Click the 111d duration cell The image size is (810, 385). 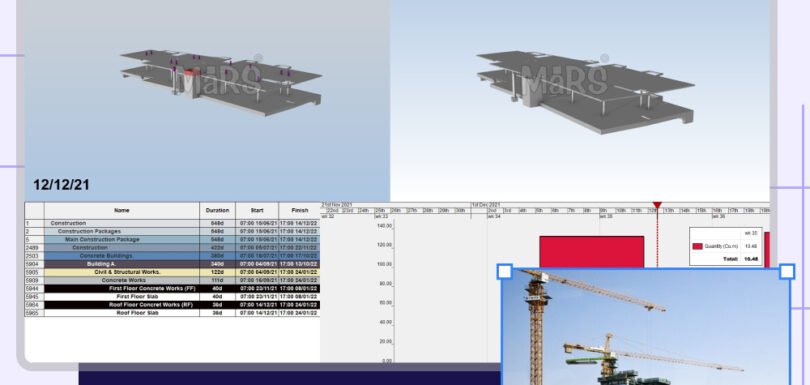click(x=217, y=281)
